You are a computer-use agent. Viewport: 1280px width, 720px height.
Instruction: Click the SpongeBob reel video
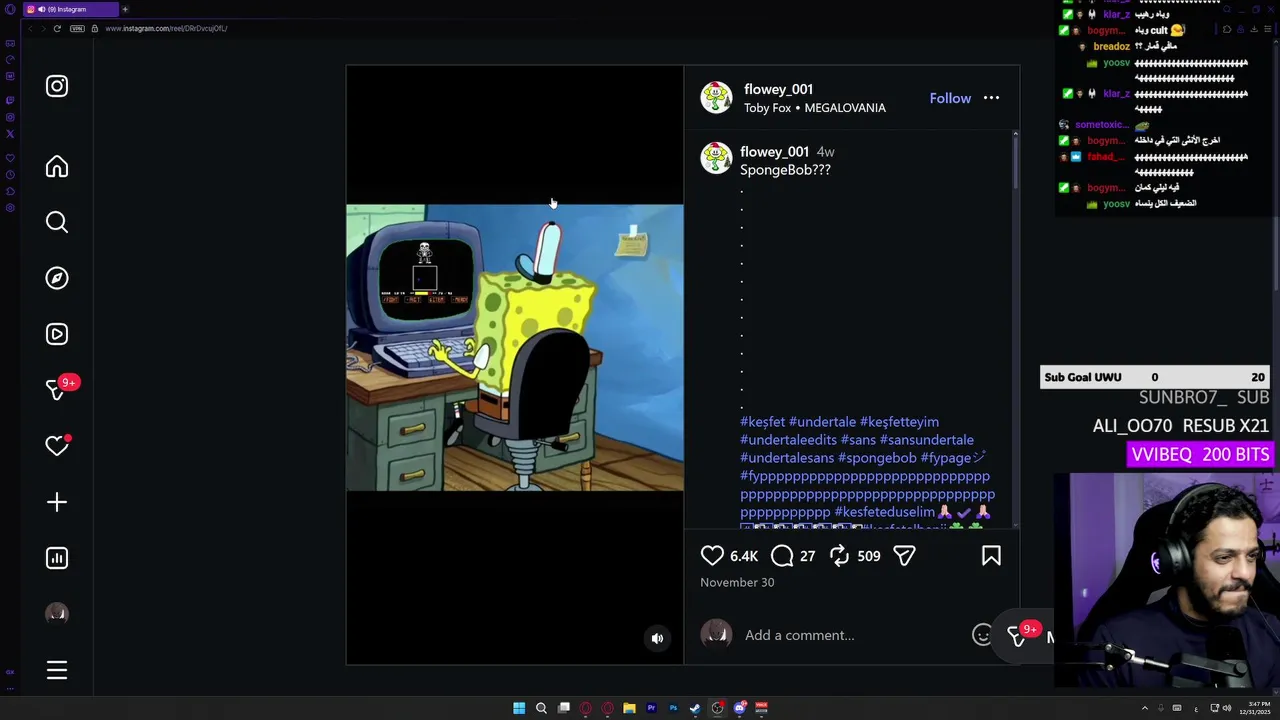click(x=515, y=348)
